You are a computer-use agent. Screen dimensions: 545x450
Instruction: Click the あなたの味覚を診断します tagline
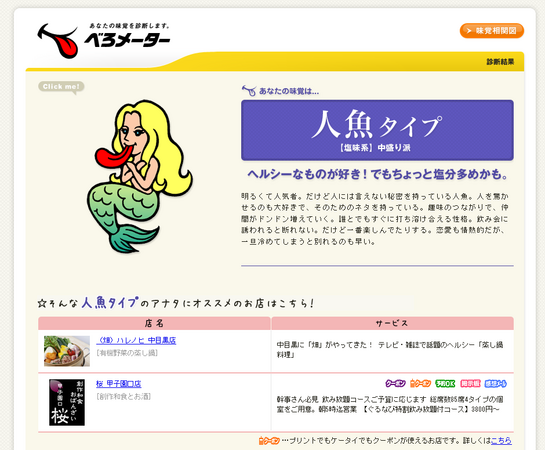(130, 26)
